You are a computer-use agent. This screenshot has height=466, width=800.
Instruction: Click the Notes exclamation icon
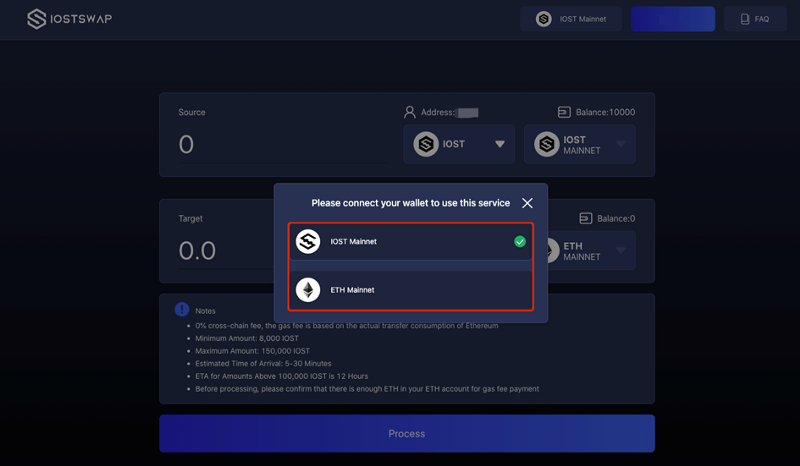pos(182,309)
